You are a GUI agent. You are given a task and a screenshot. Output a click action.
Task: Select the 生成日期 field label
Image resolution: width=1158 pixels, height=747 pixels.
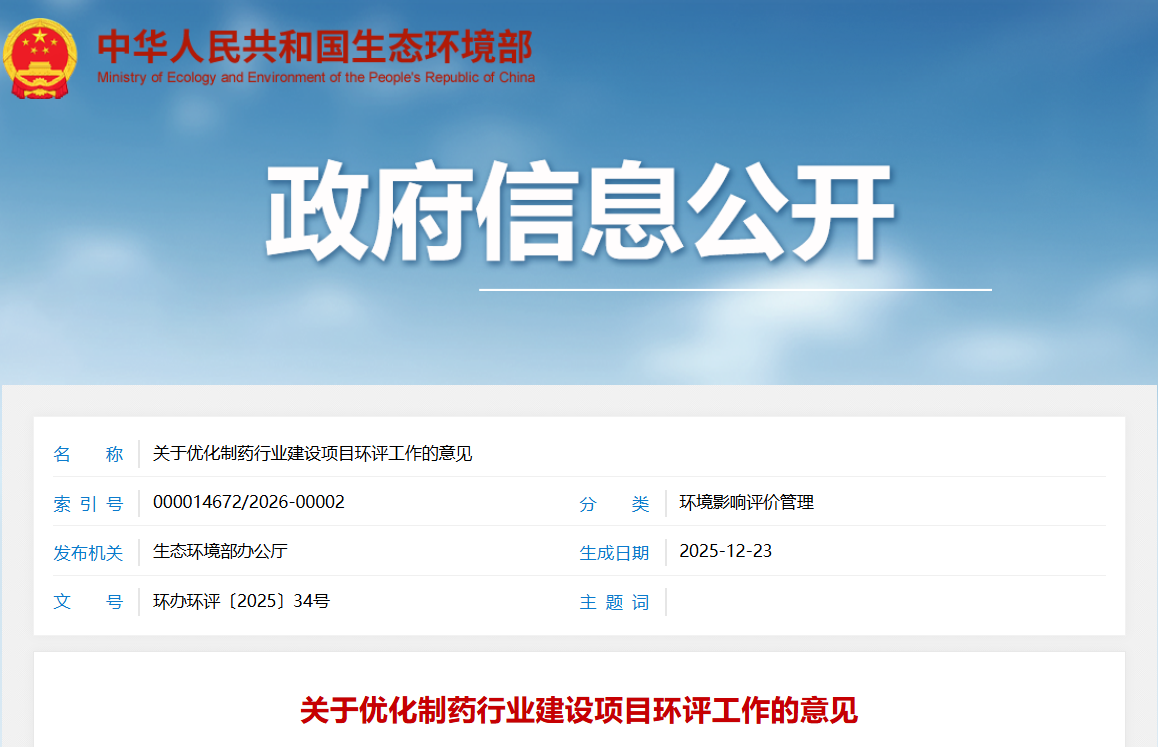click(614, 552)
